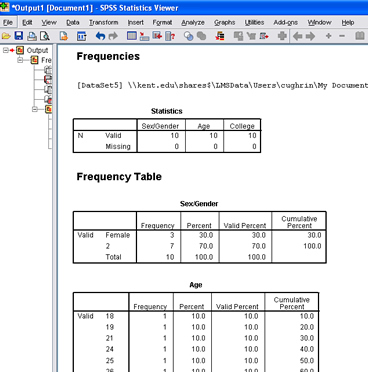Click the Export output icon
The height and width of the screenshot is (372, 368).
pyautogui.click(x=63, y=36)
